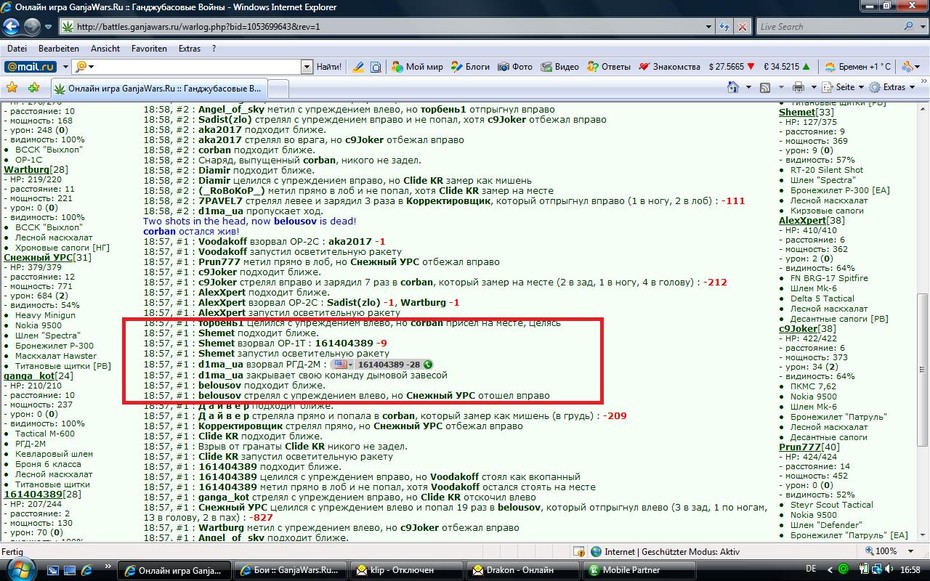
Task: Open the Ansicht menu
Action: coord(105,49)
